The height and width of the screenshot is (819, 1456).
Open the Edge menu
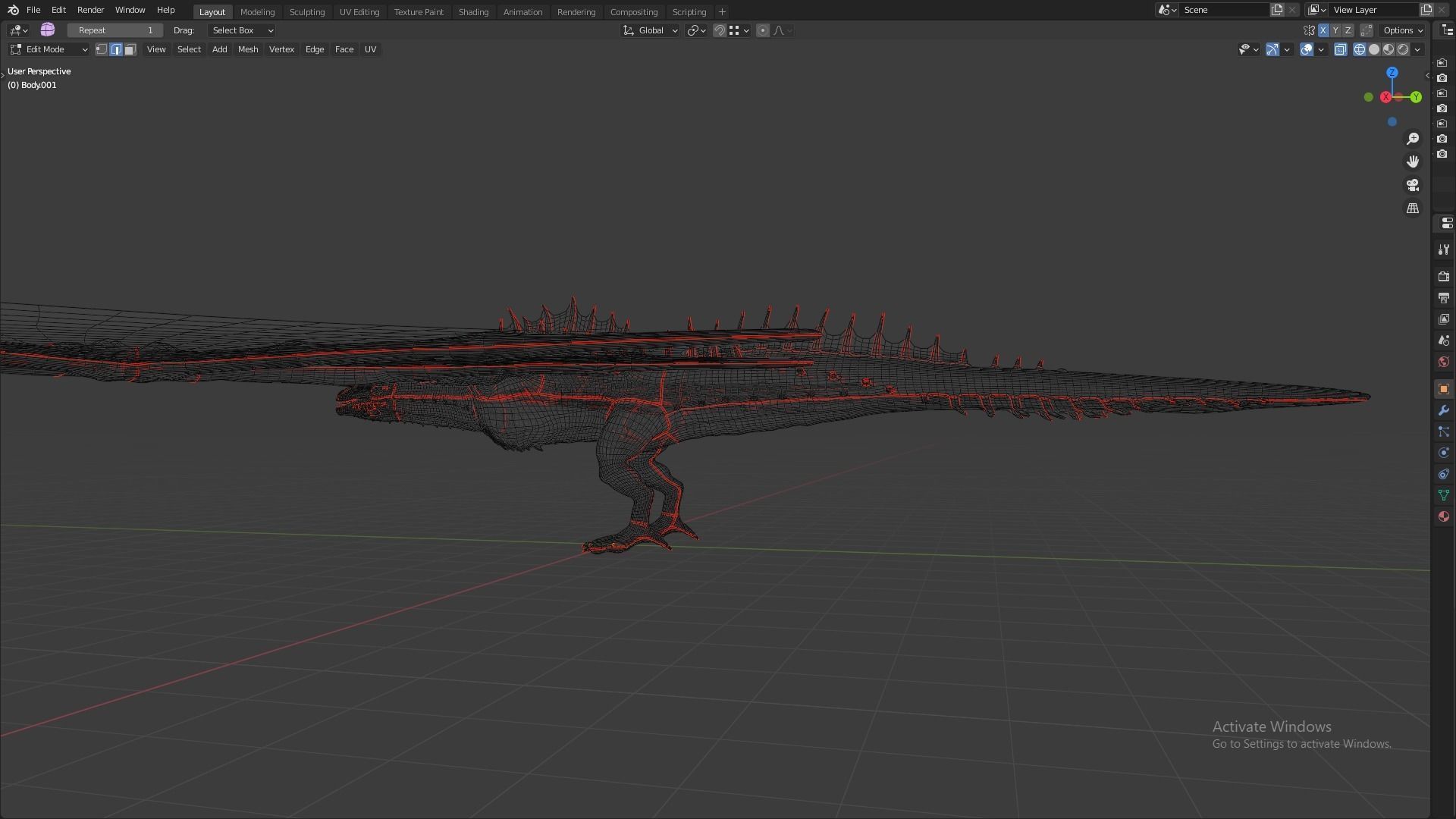(x=315, y=49)
